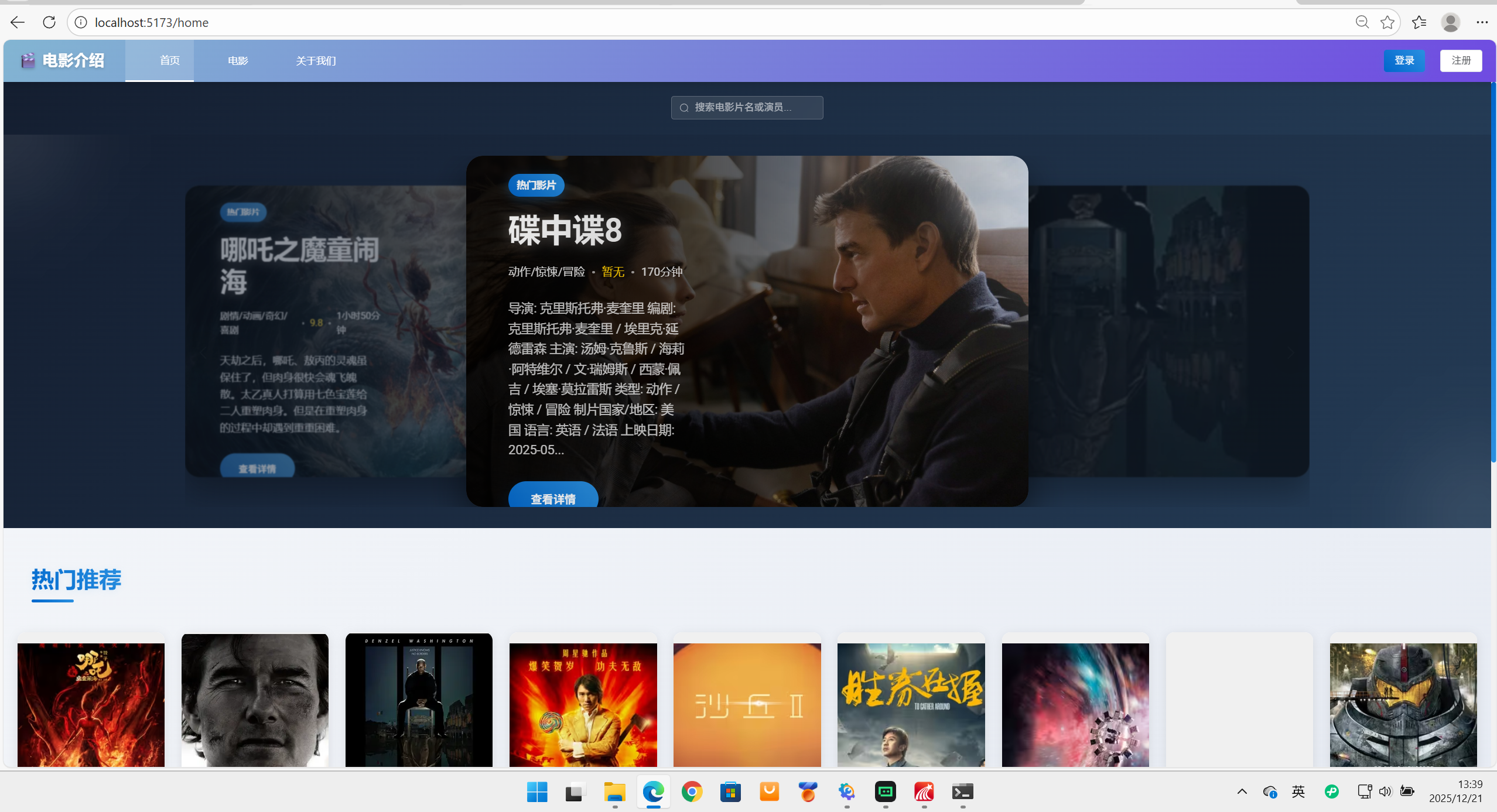Select the 碟中谍8 movie title
Image resolution: width=1497 pixels, height=812 pixels.
click(x=565, y=230)
